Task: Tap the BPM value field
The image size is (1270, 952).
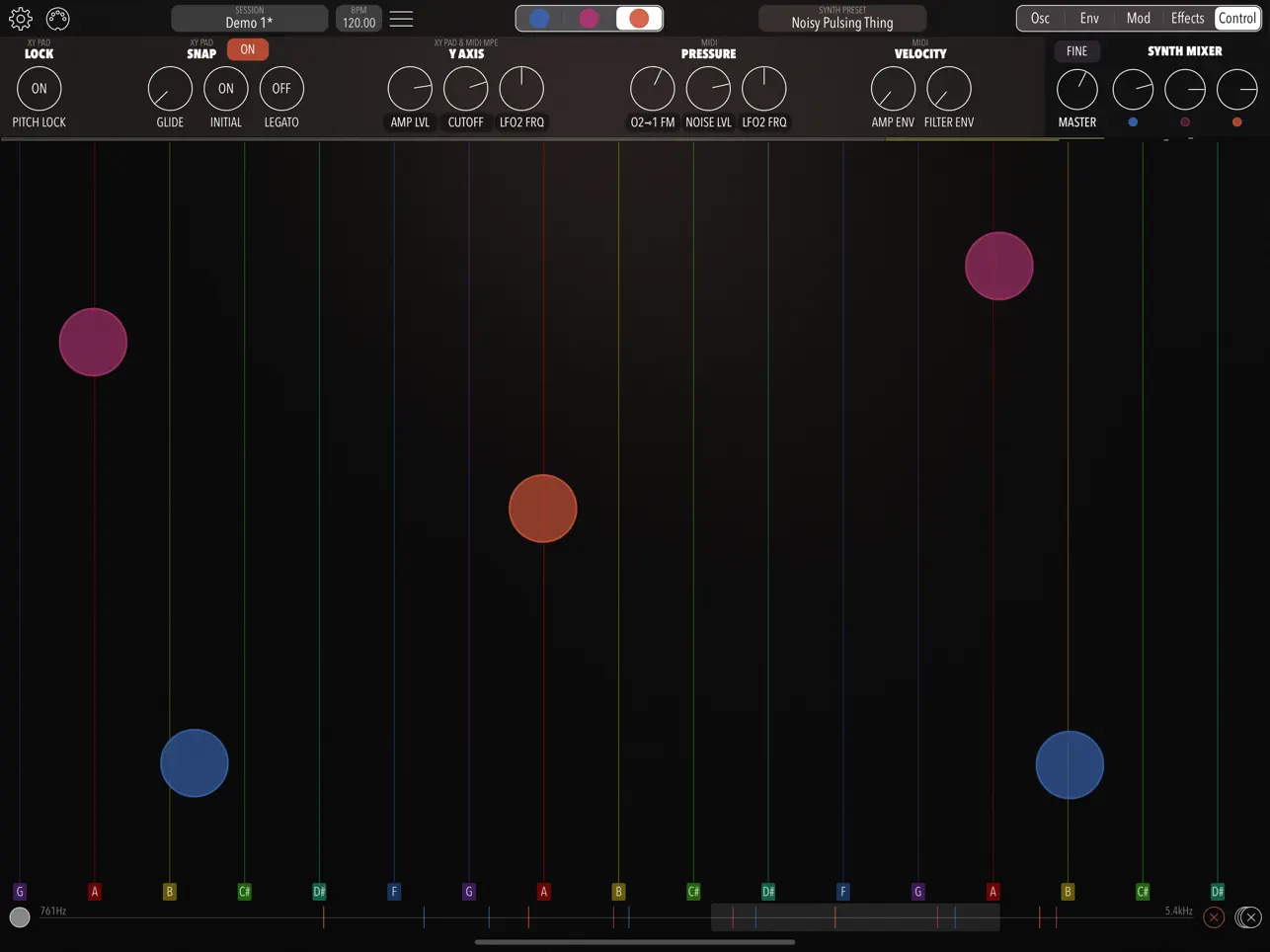Action: pos(357,18)
